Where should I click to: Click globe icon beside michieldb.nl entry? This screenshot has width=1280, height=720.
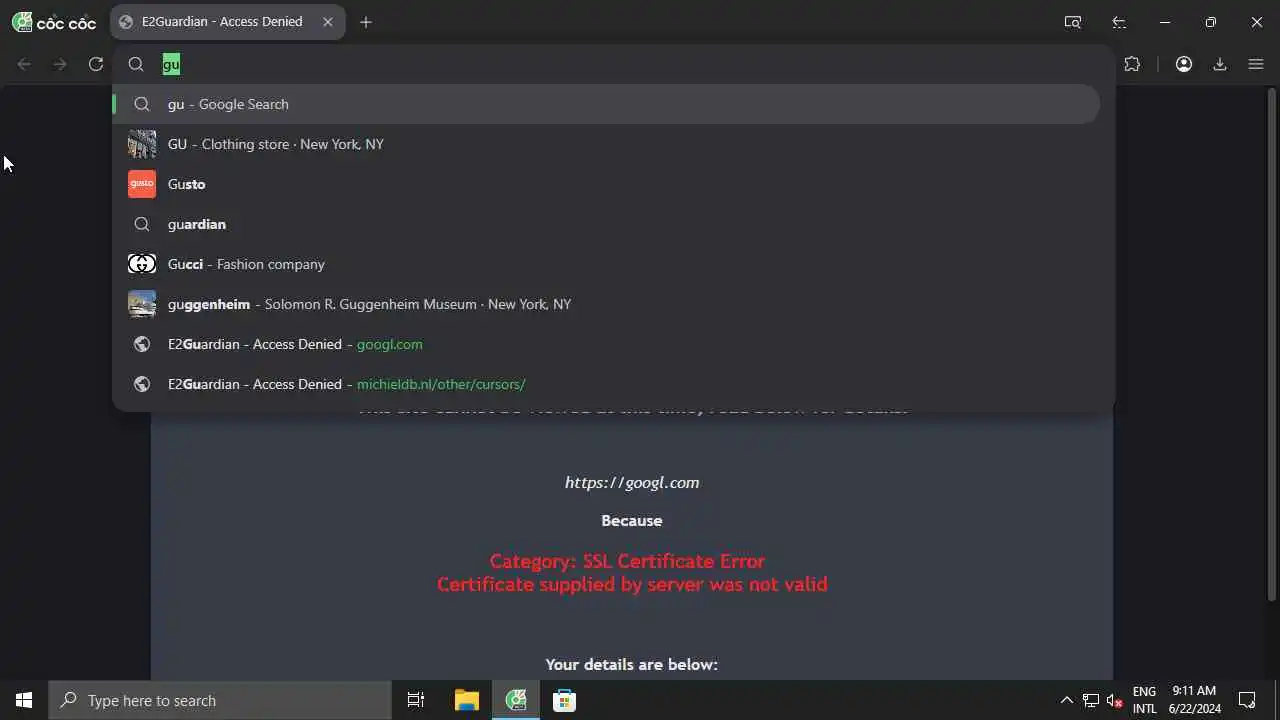click(x=142, y=384)
